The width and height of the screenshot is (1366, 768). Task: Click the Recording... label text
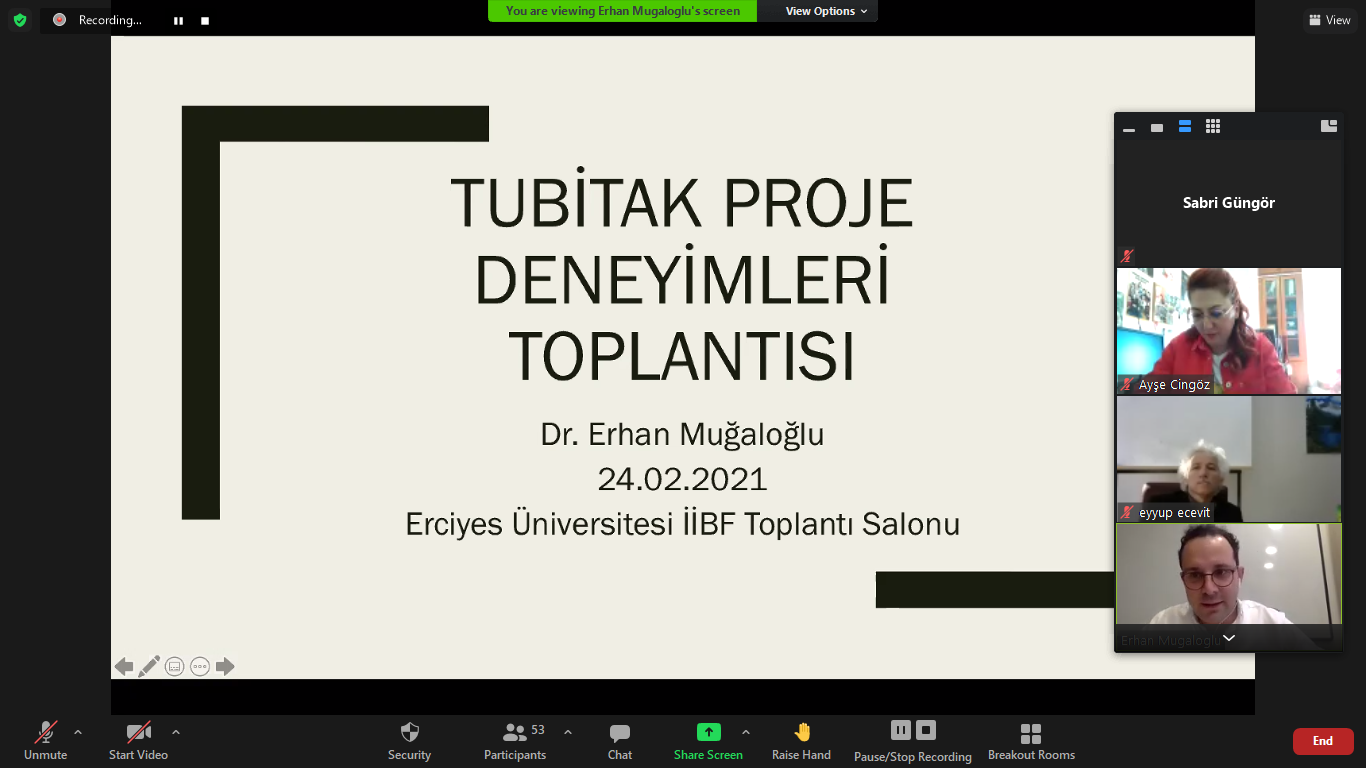coord(110,20)
